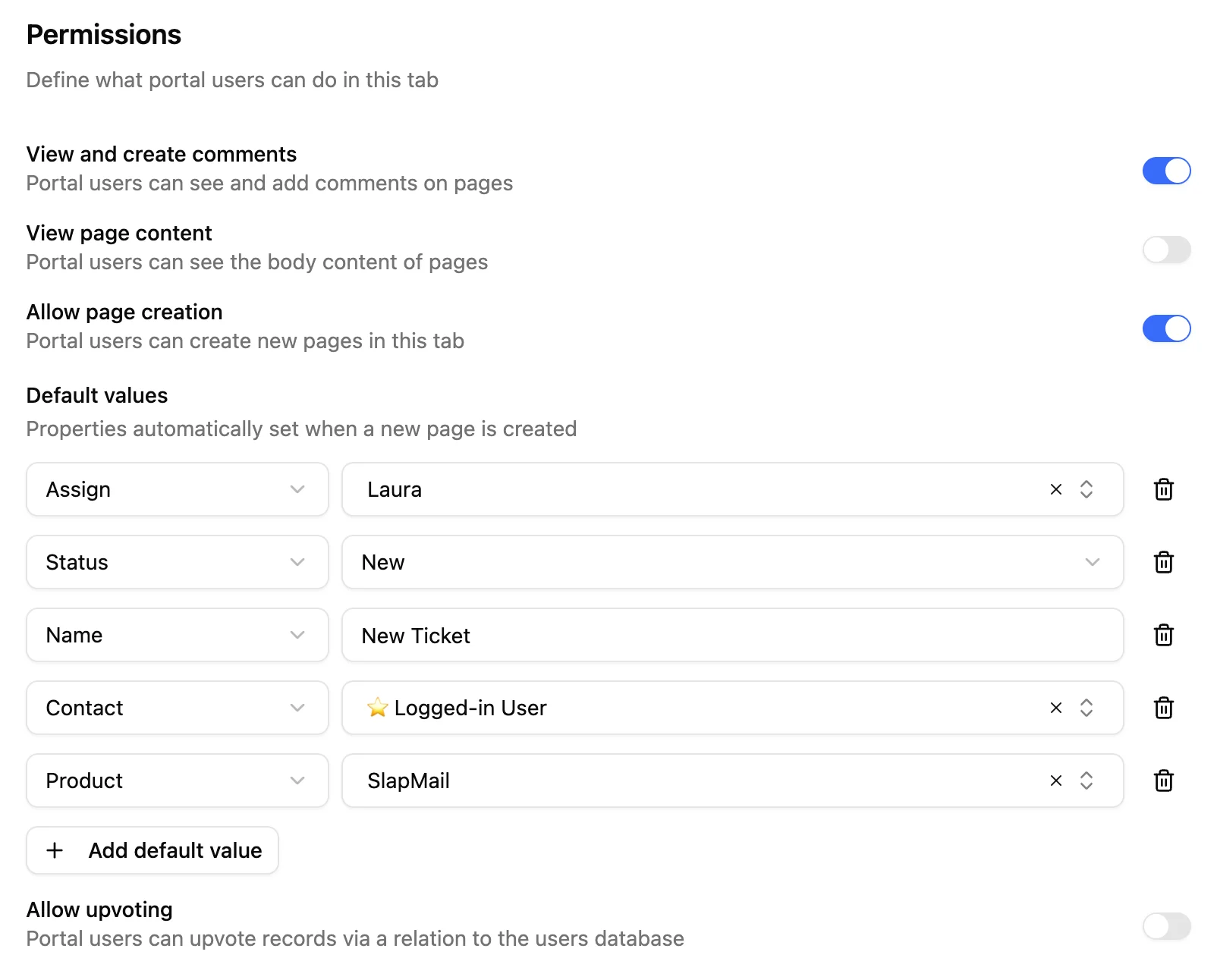Remove the Name default value row
Viewport: 1217px width, 980px height.
click(x=1163, y=635)
